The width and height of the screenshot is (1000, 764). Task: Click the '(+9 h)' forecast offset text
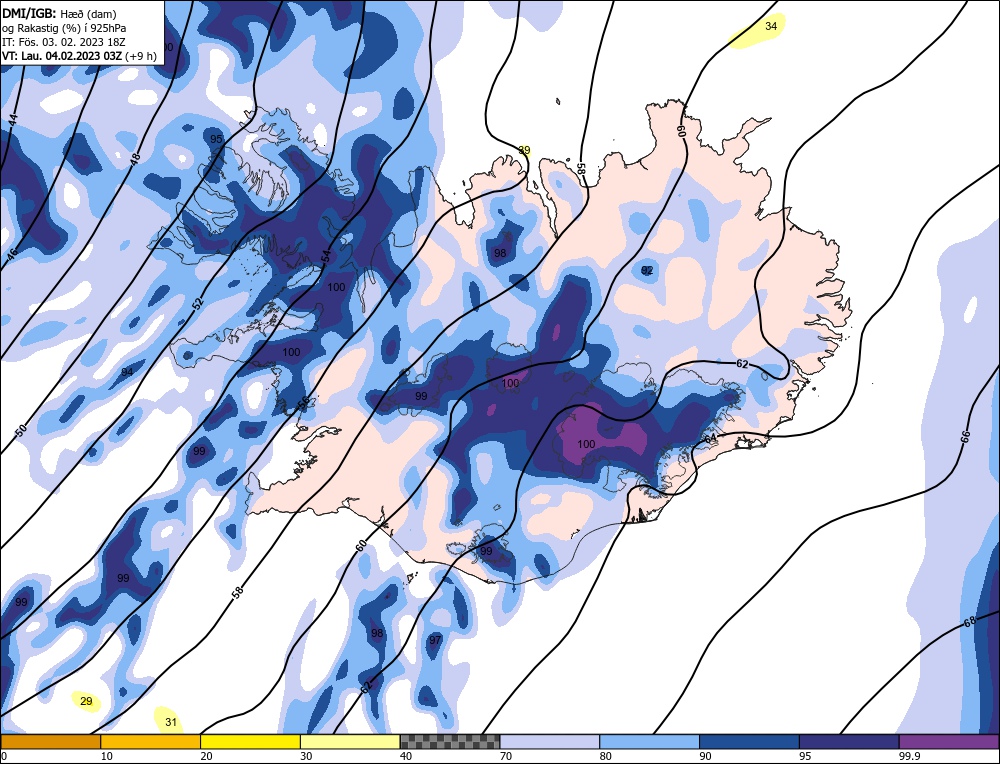pos(141,56)
